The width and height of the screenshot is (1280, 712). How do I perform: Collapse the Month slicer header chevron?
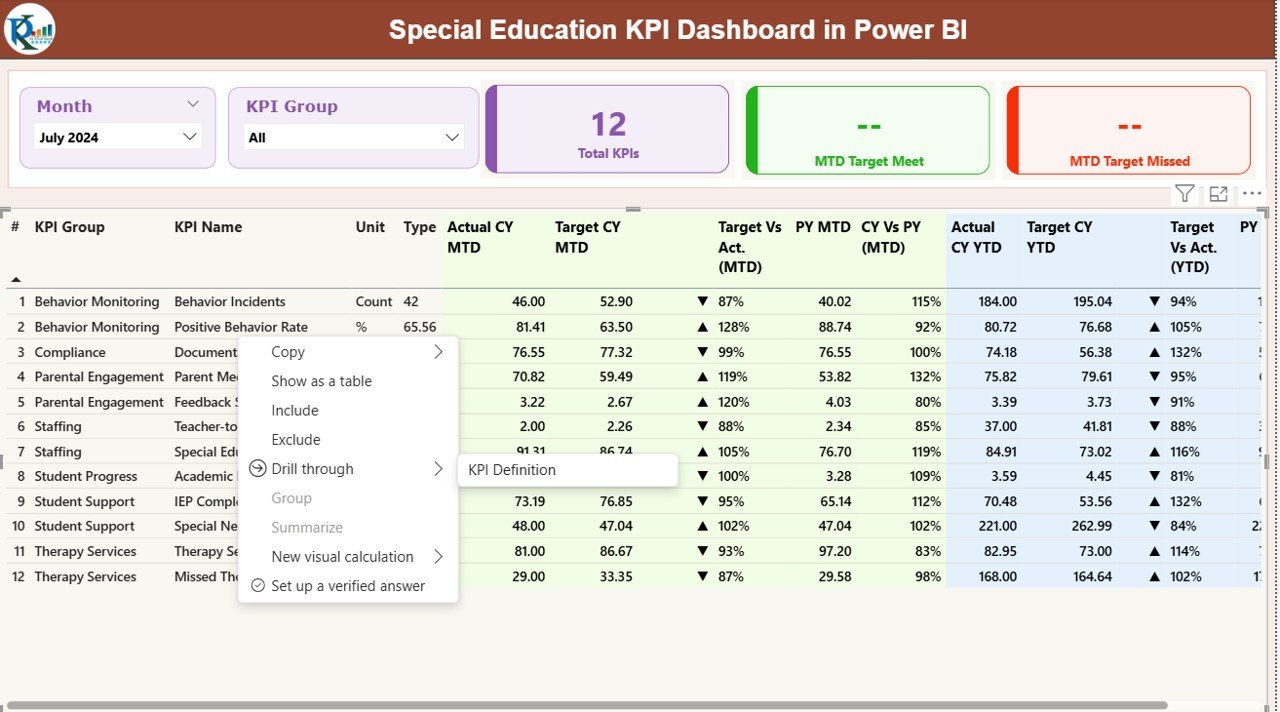[x=193, y=104]
